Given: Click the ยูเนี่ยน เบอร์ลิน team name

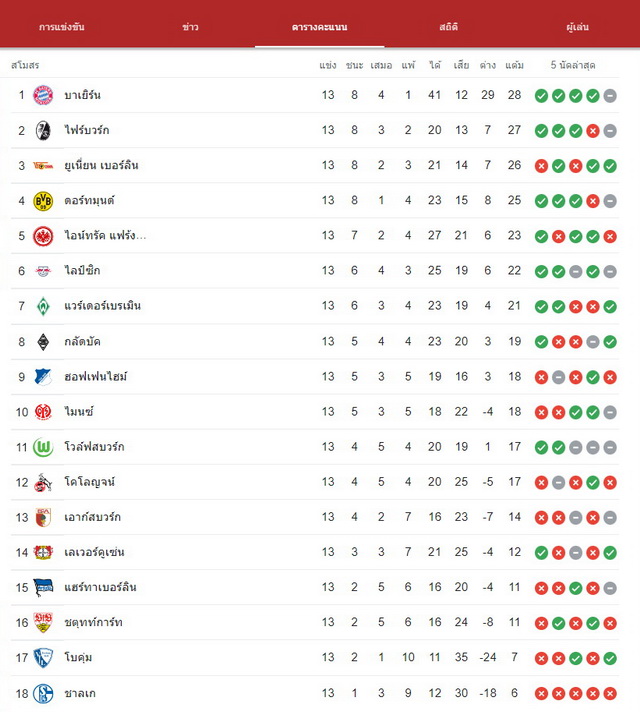Looking at the screenshot, I should pyautogui.click(x=101, y=165).
